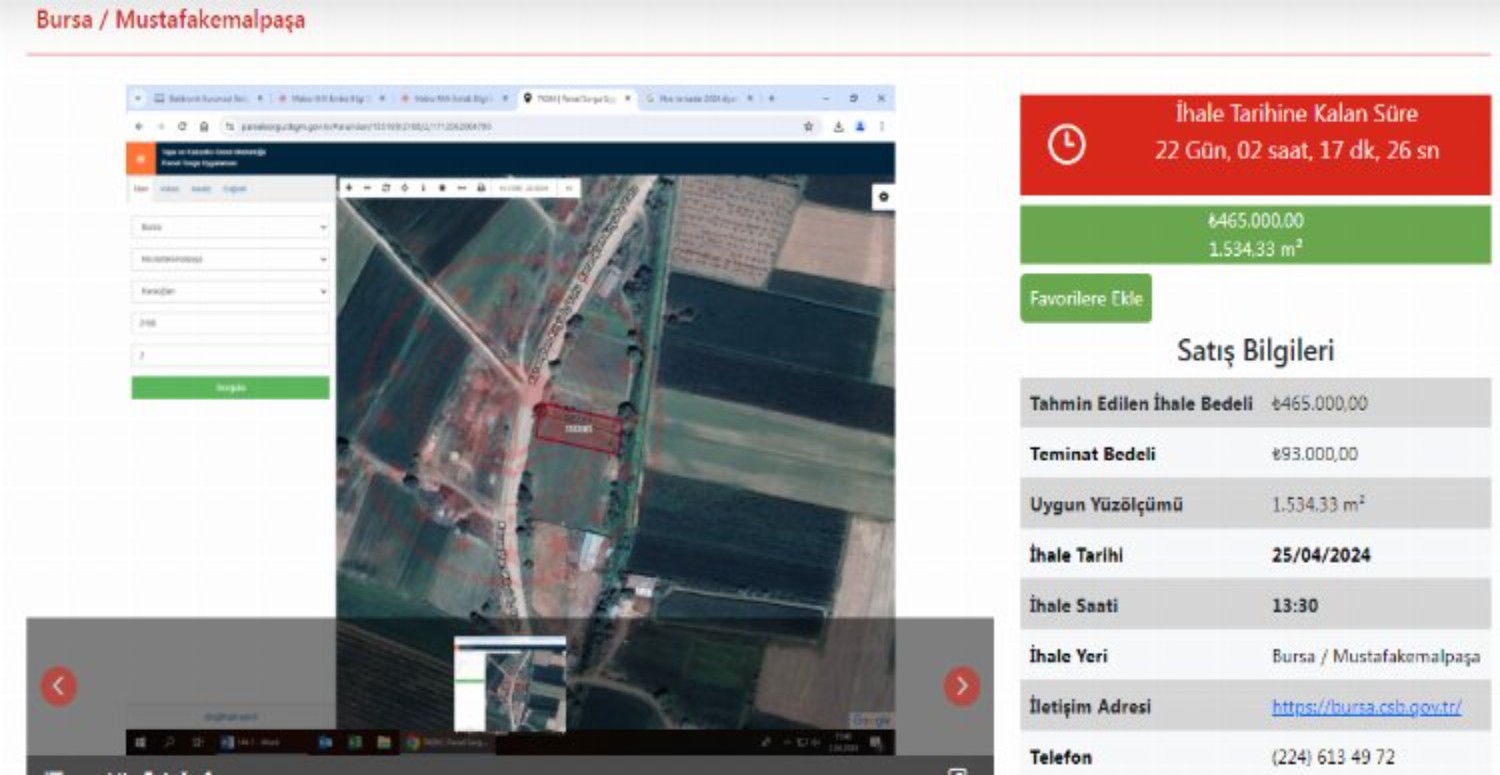The width and height of the screenshot is (1500, 775).
Task: Advance to the next gallery image
Action: point(962,686)
